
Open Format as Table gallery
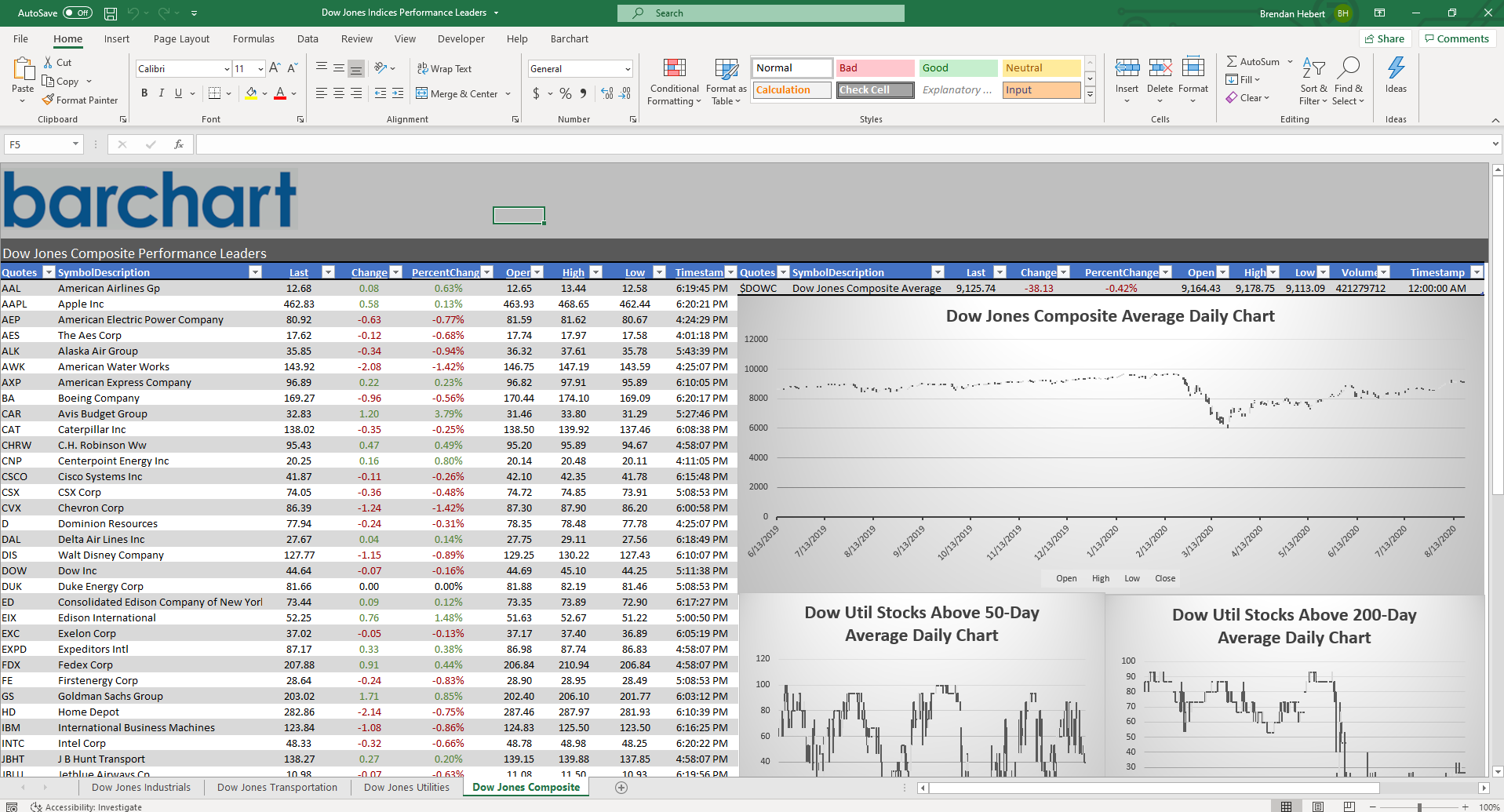[727, 82]
